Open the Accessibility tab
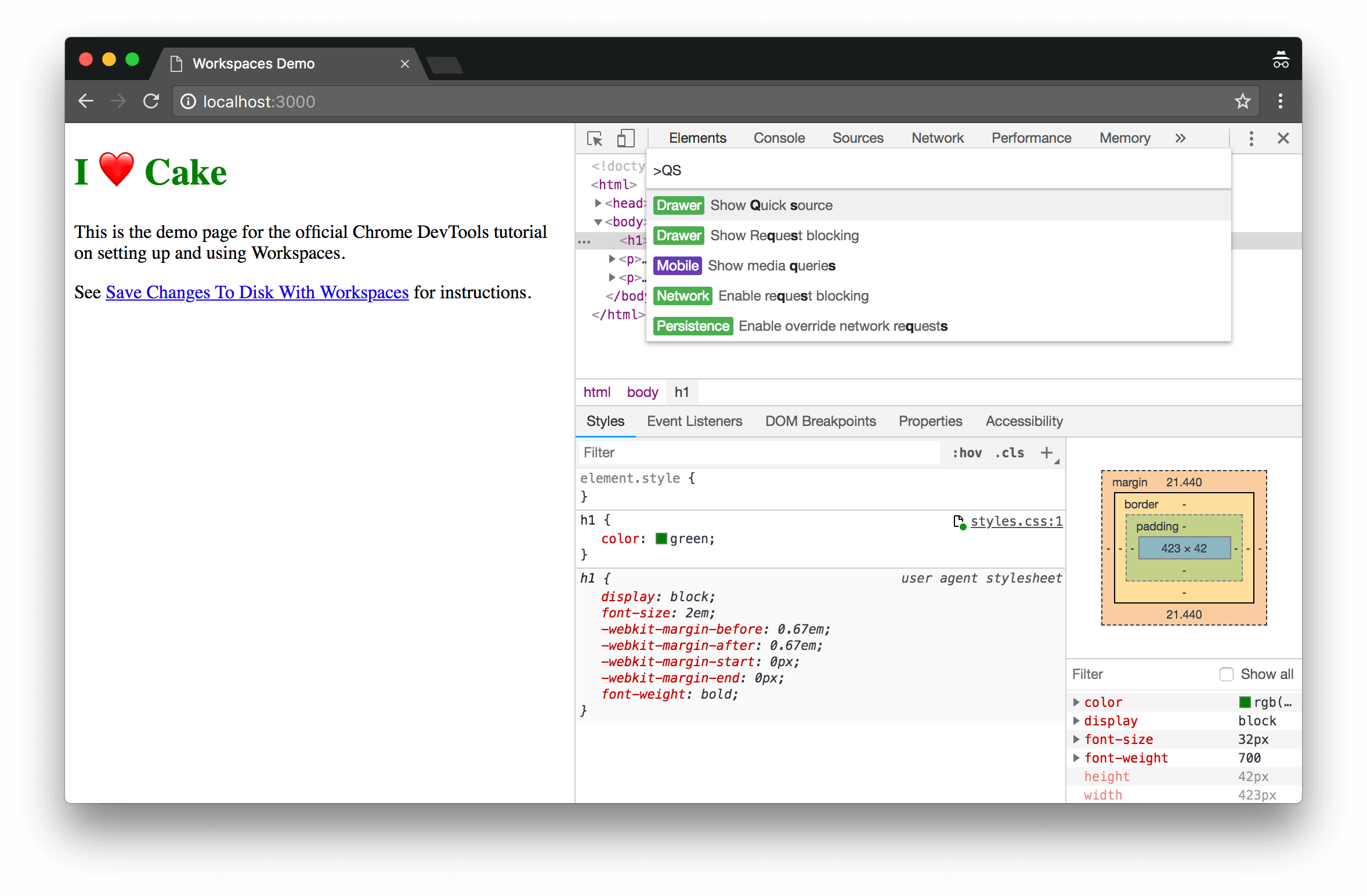The width and height of the screenshot is (1367, 896). (1024, 421)
